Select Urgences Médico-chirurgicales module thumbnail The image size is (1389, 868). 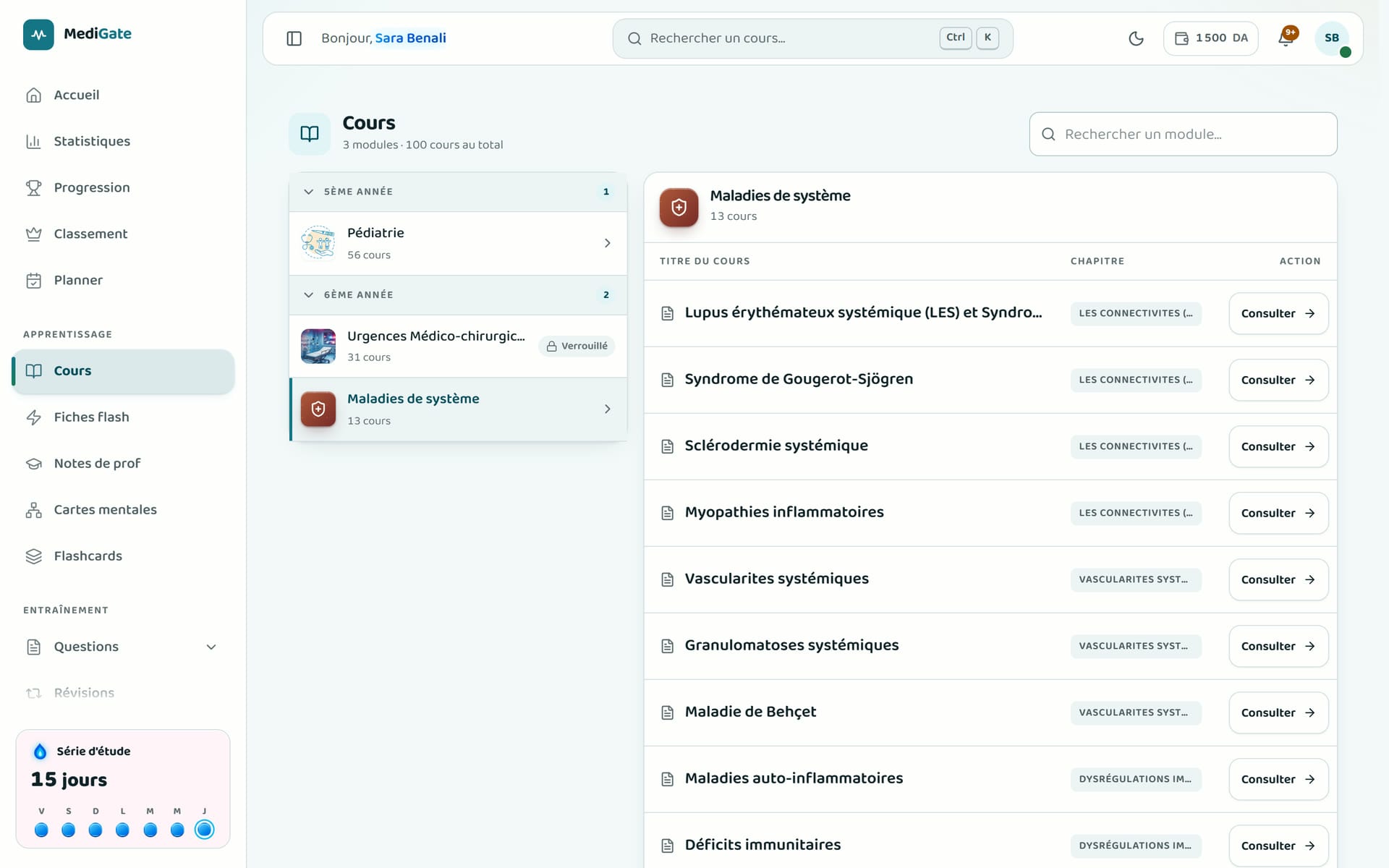click(318, 346)
